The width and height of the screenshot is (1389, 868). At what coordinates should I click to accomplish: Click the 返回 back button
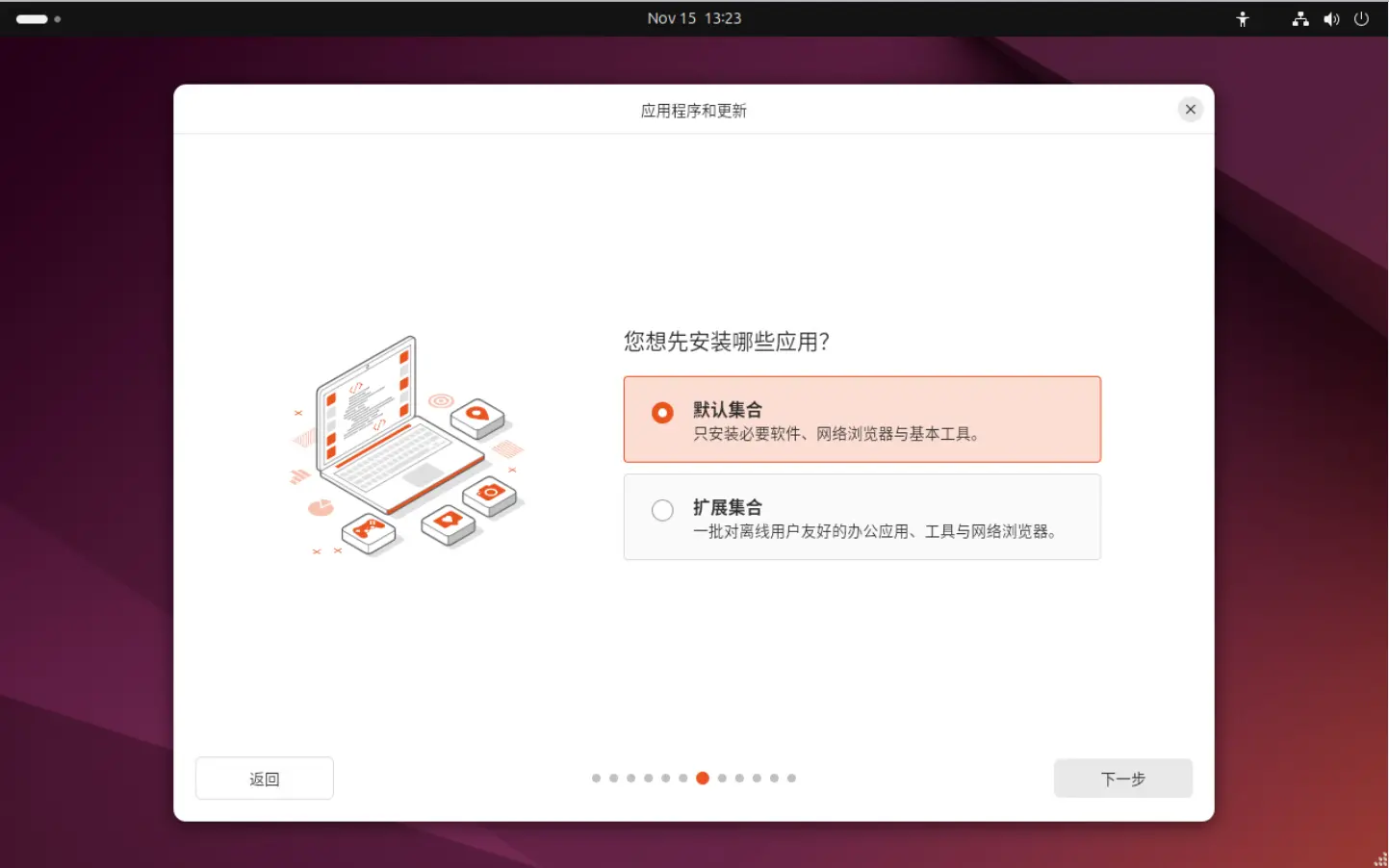[264, 779]
